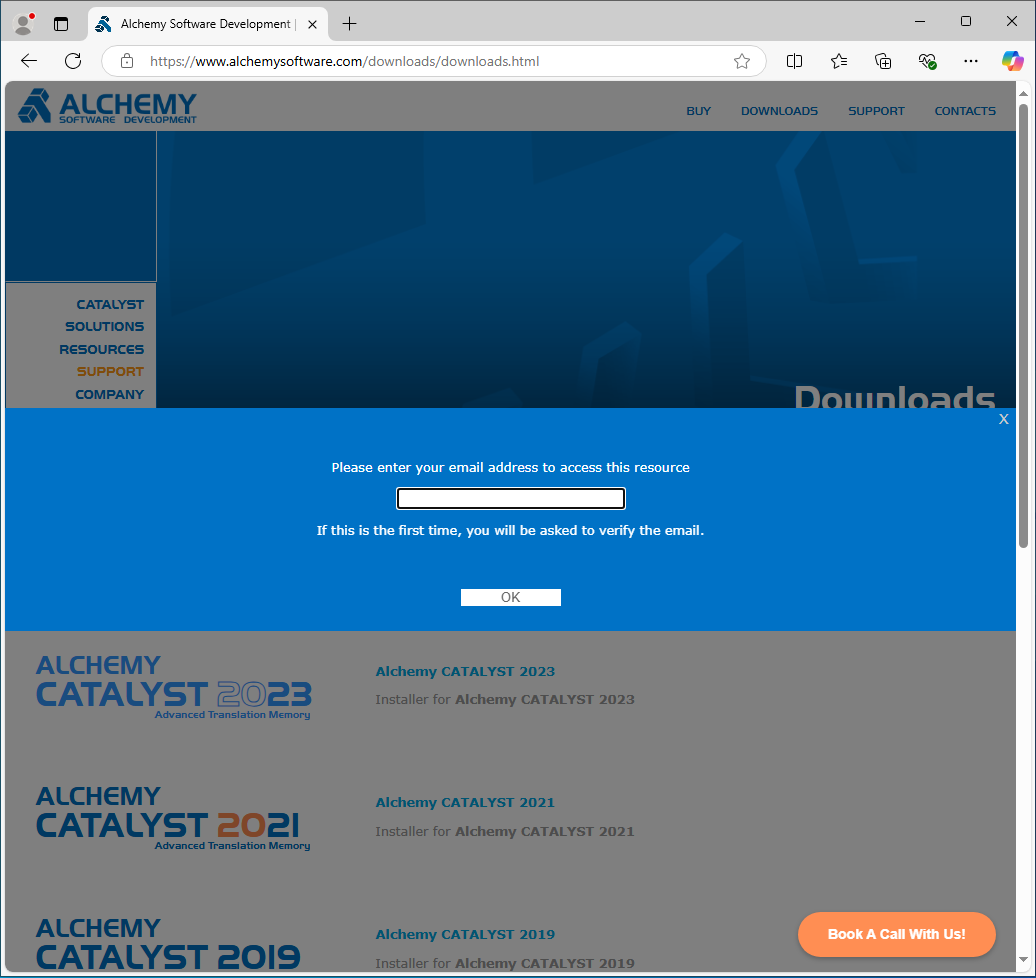Refresh the current page
Image resolution: width=1036 pixels, height=978 pixels.
[73, 61]
